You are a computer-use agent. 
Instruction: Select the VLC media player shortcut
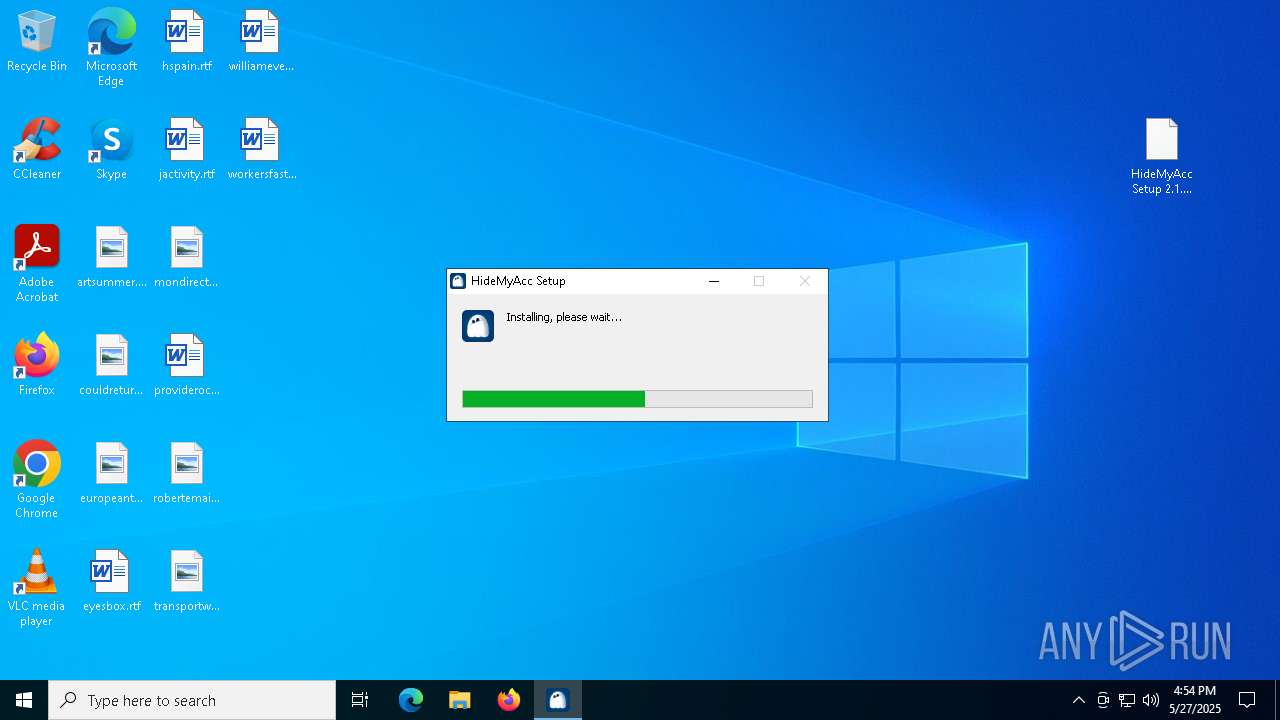click(x=37, y=588)
